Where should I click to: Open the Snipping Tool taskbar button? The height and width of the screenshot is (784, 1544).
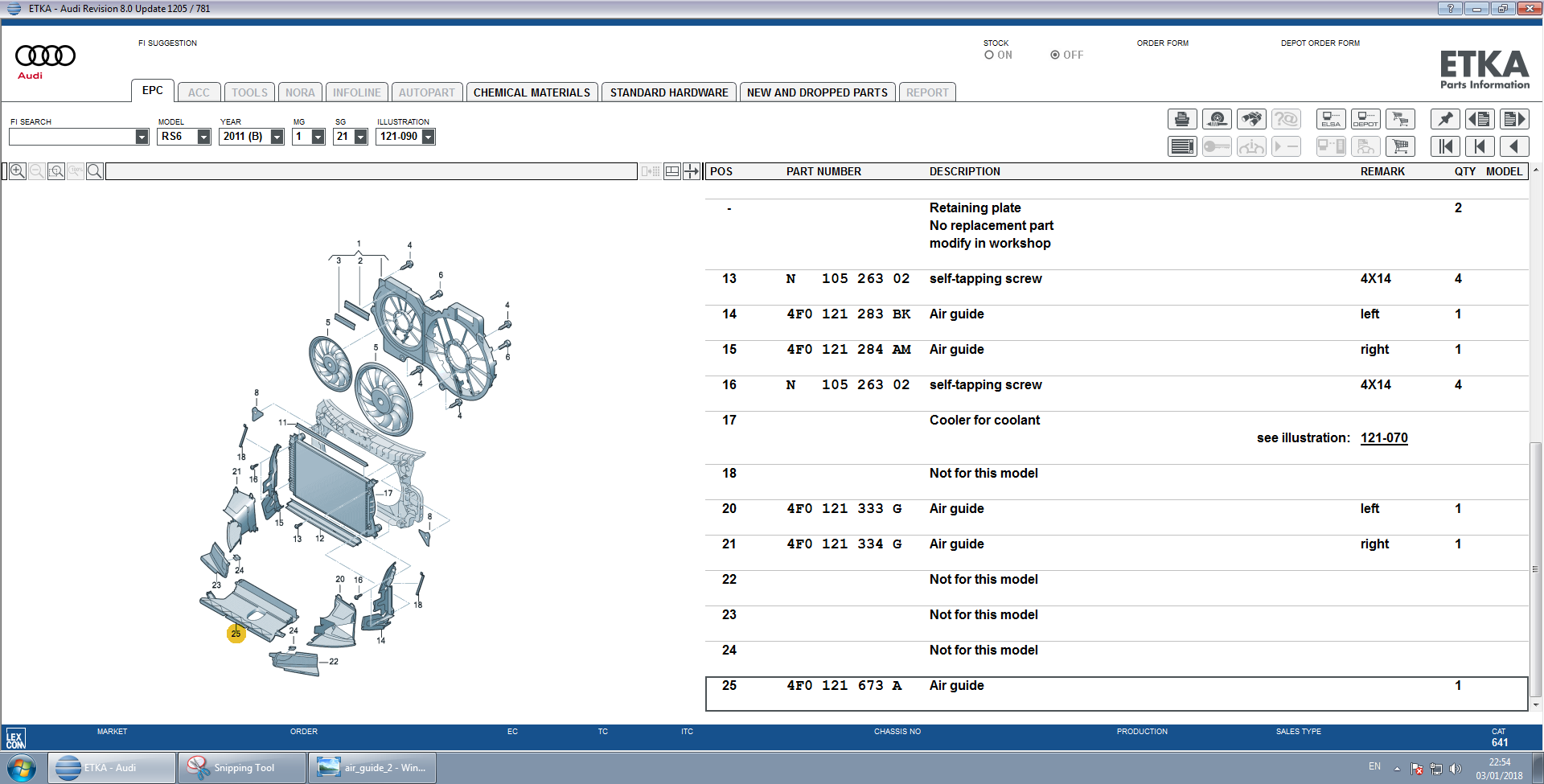243,768
